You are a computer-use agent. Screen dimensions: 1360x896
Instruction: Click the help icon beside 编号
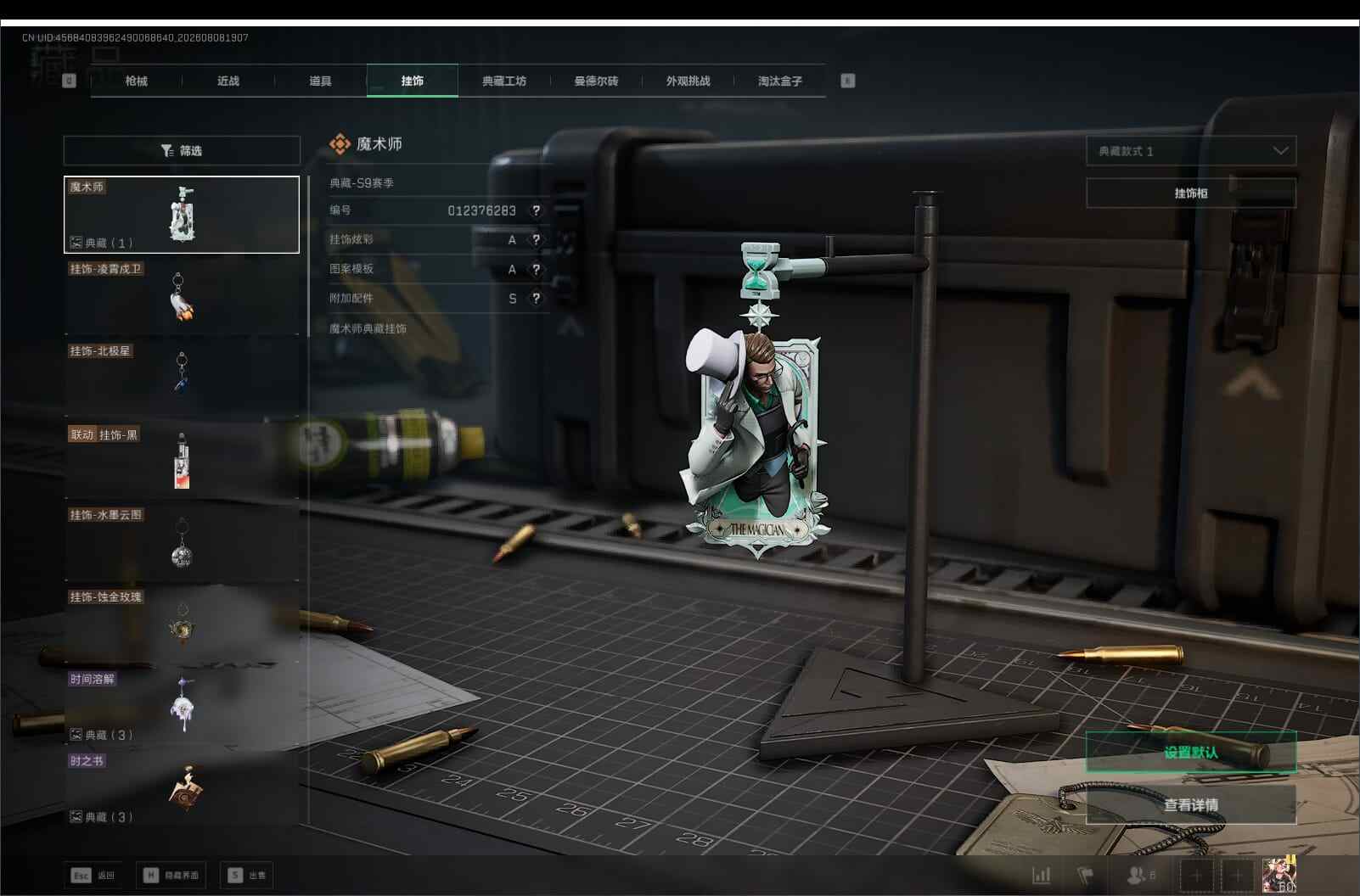click(x=536, y=210)
